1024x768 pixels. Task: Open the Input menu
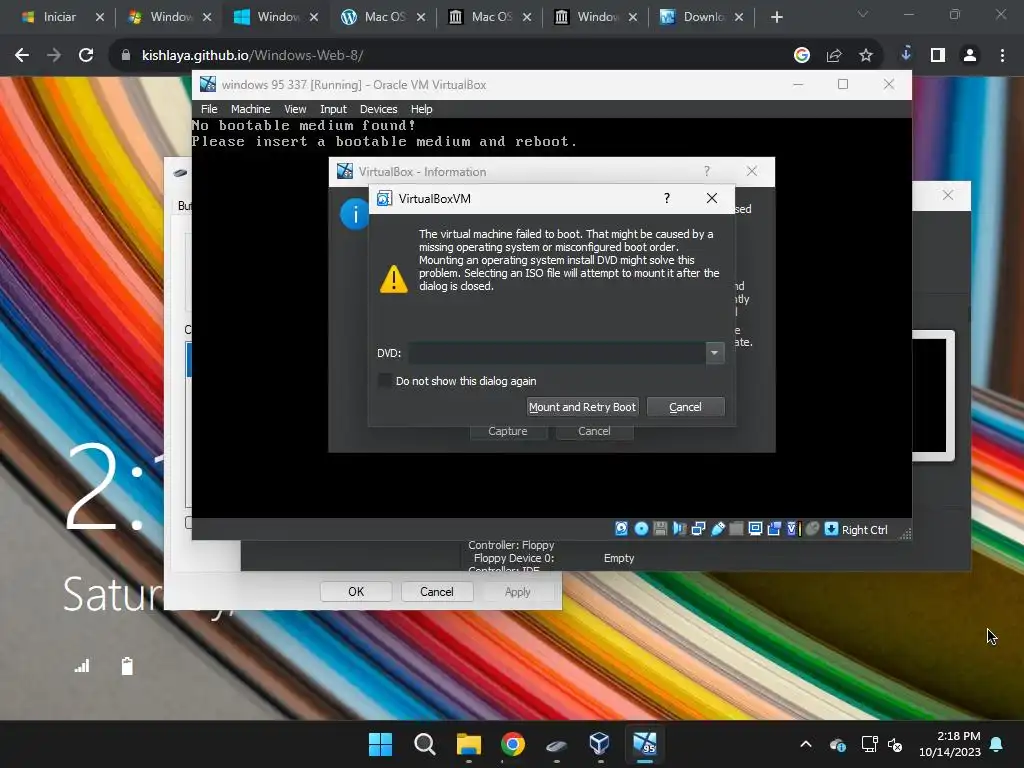point(333,109)
